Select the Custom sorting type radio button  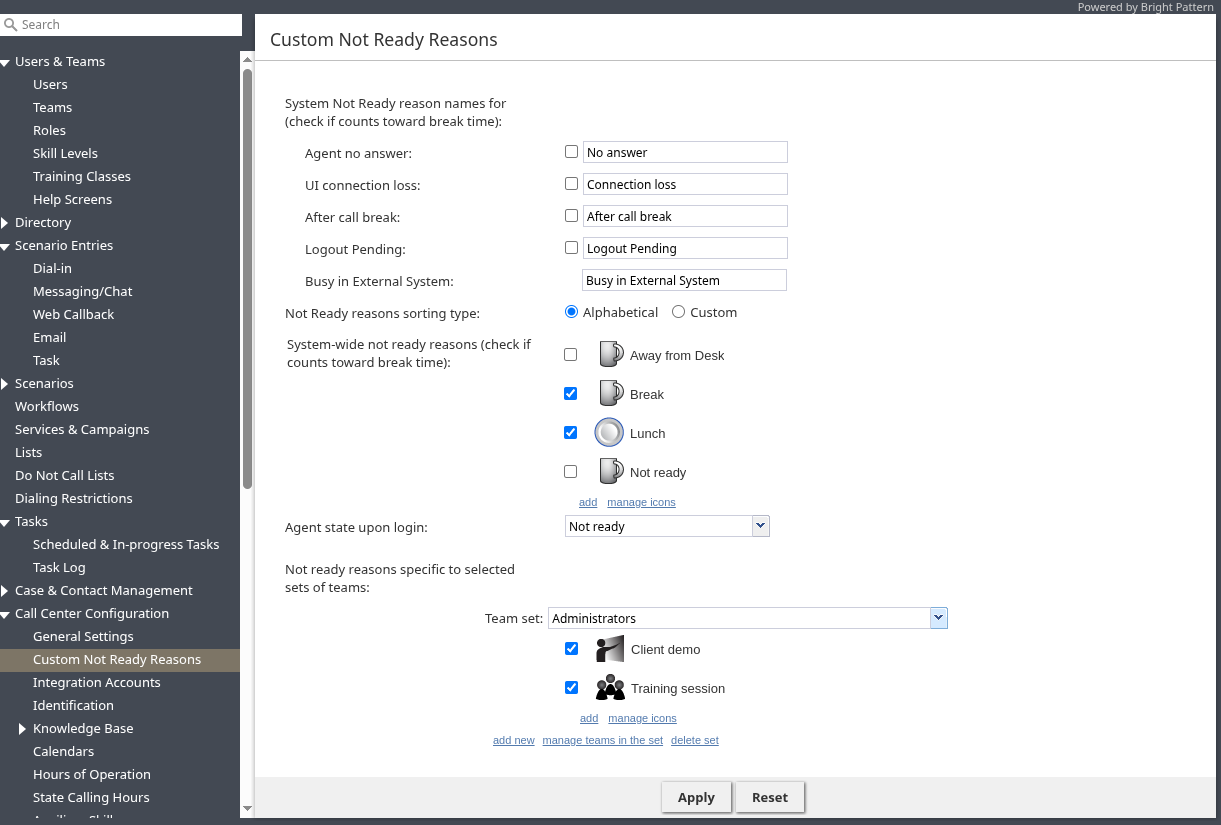tap(678, 312)
